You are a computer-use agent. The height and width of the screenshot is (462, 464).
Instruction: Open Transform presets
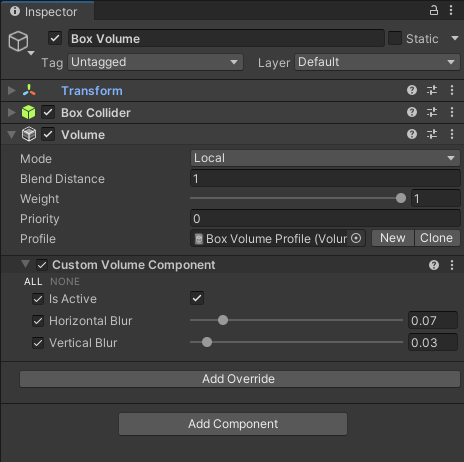[x=432, y=90]
